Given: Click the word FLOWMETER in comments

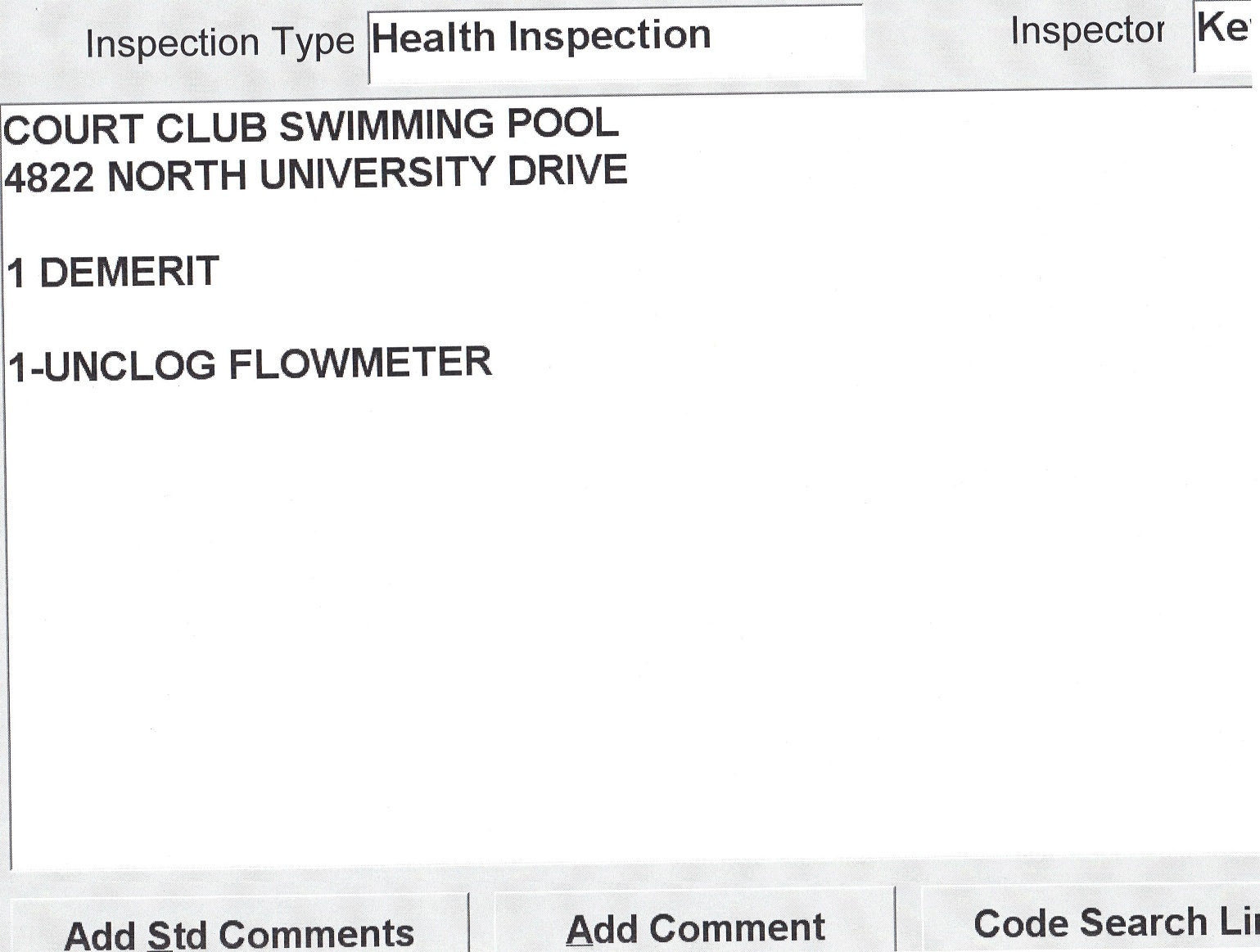Looking at the screenshot, I should click(360, 363).
